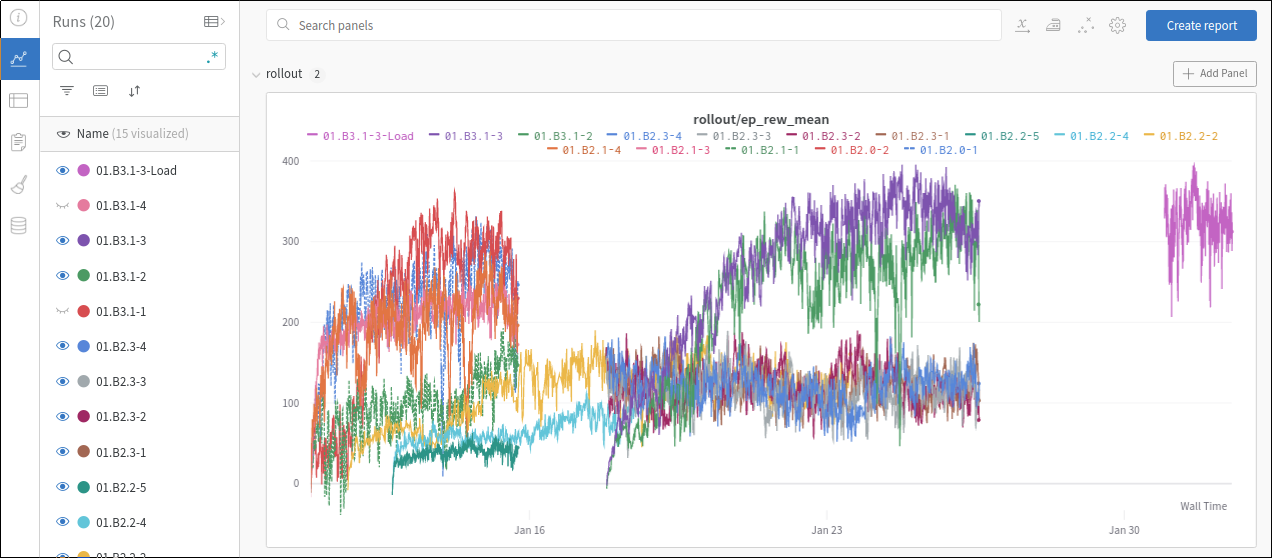The image size is (1272, 558).
Task: Click the Add Panel button
Action: coord(1214,74)
